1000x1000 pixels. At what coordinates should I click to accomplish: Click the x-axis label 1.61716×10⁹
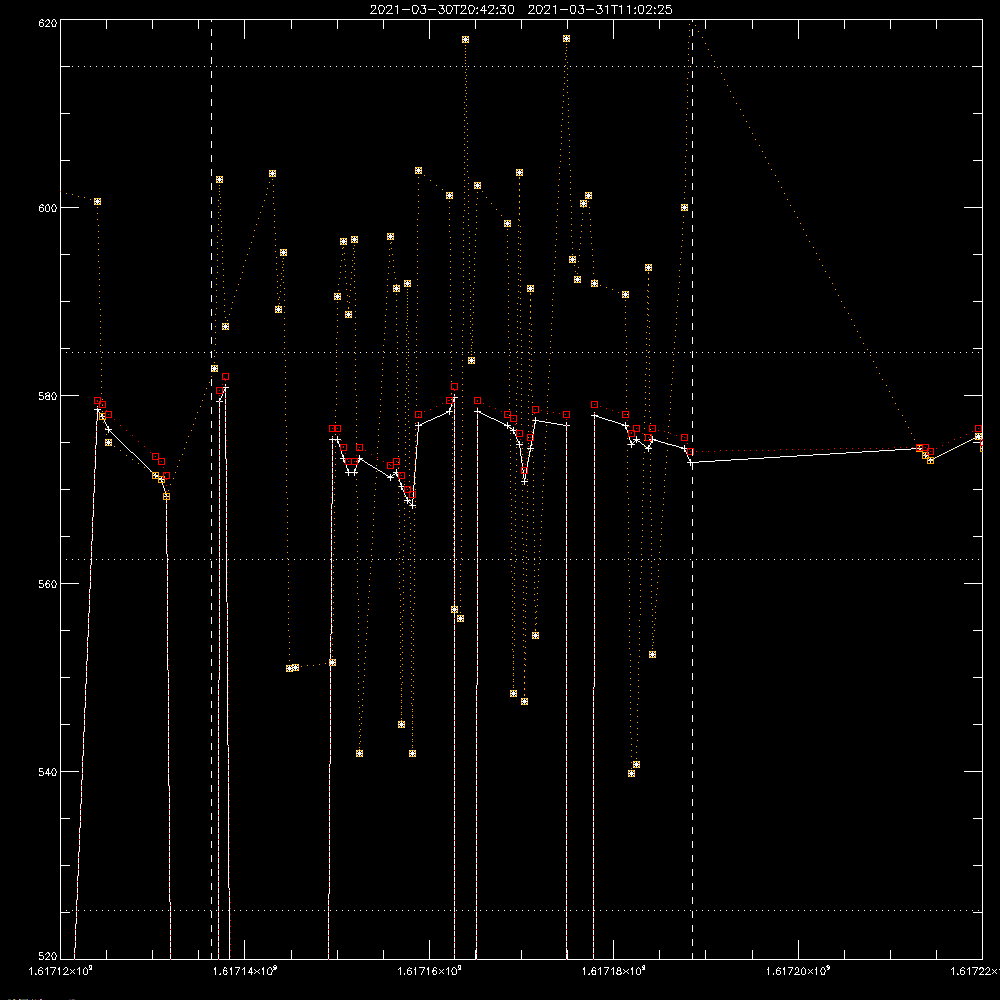[430, 971]
